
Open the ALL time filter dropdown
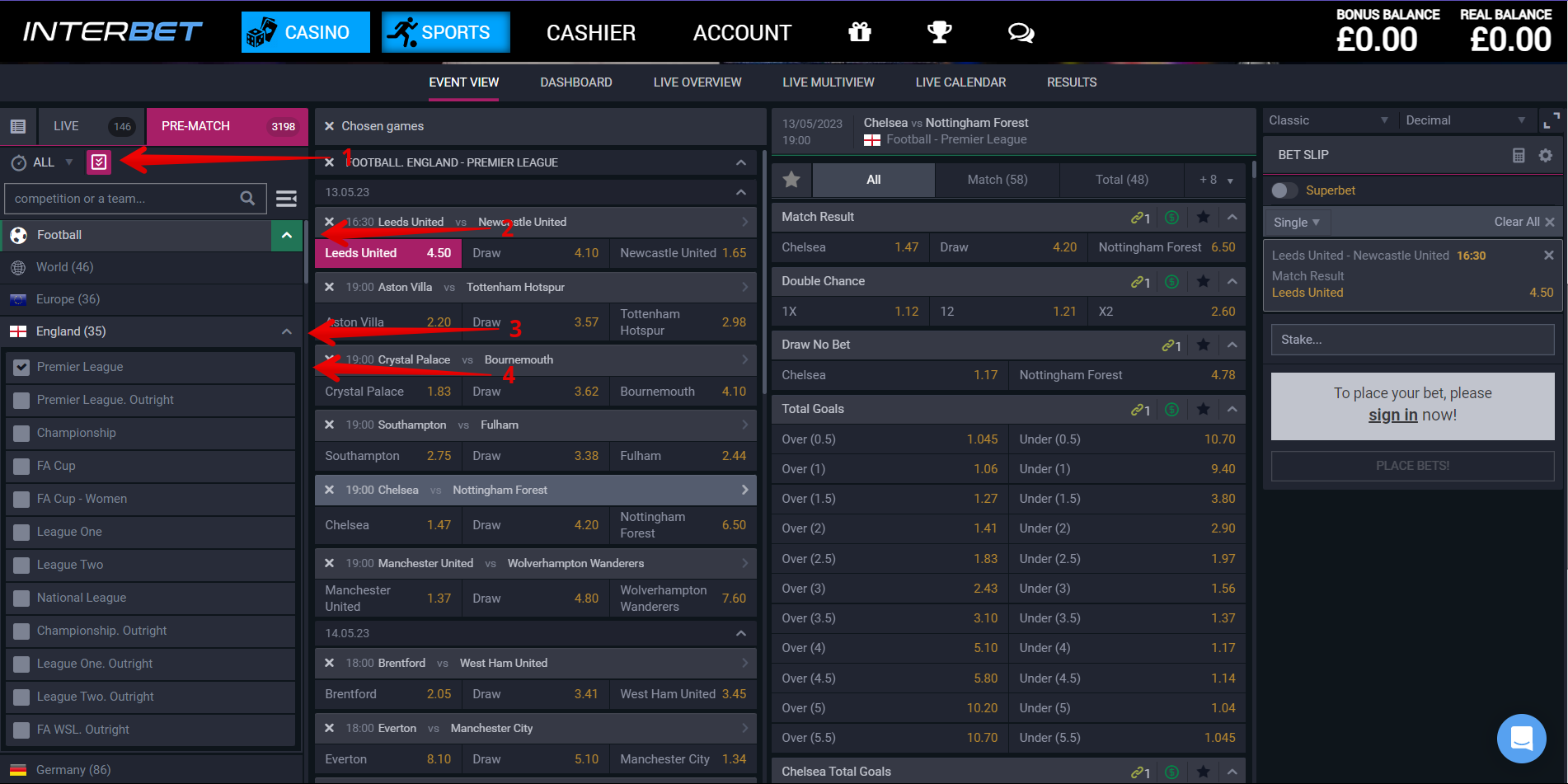click(43, 162)
